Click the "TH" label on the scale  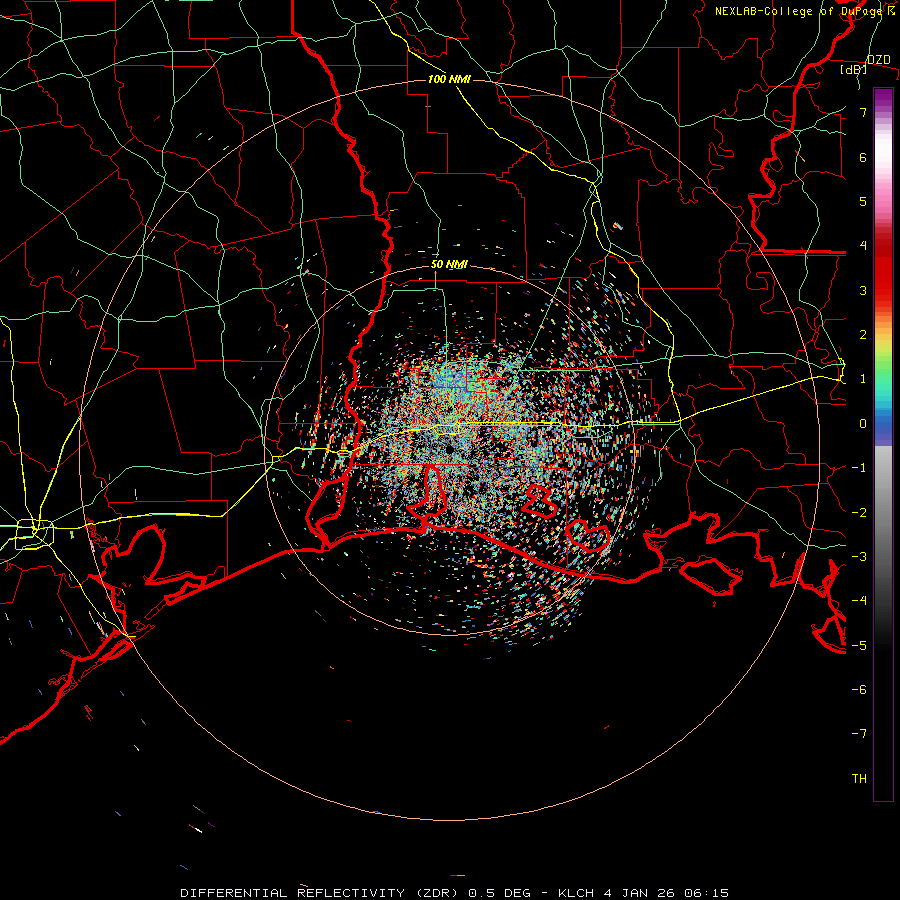pos(859,779)
